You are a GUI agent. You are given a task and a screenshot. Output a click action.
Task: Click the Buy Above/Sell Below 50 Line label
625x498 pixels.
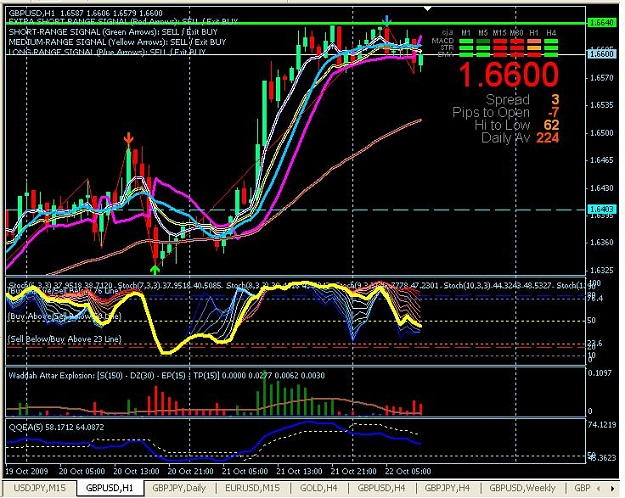(x=65, y=316)
